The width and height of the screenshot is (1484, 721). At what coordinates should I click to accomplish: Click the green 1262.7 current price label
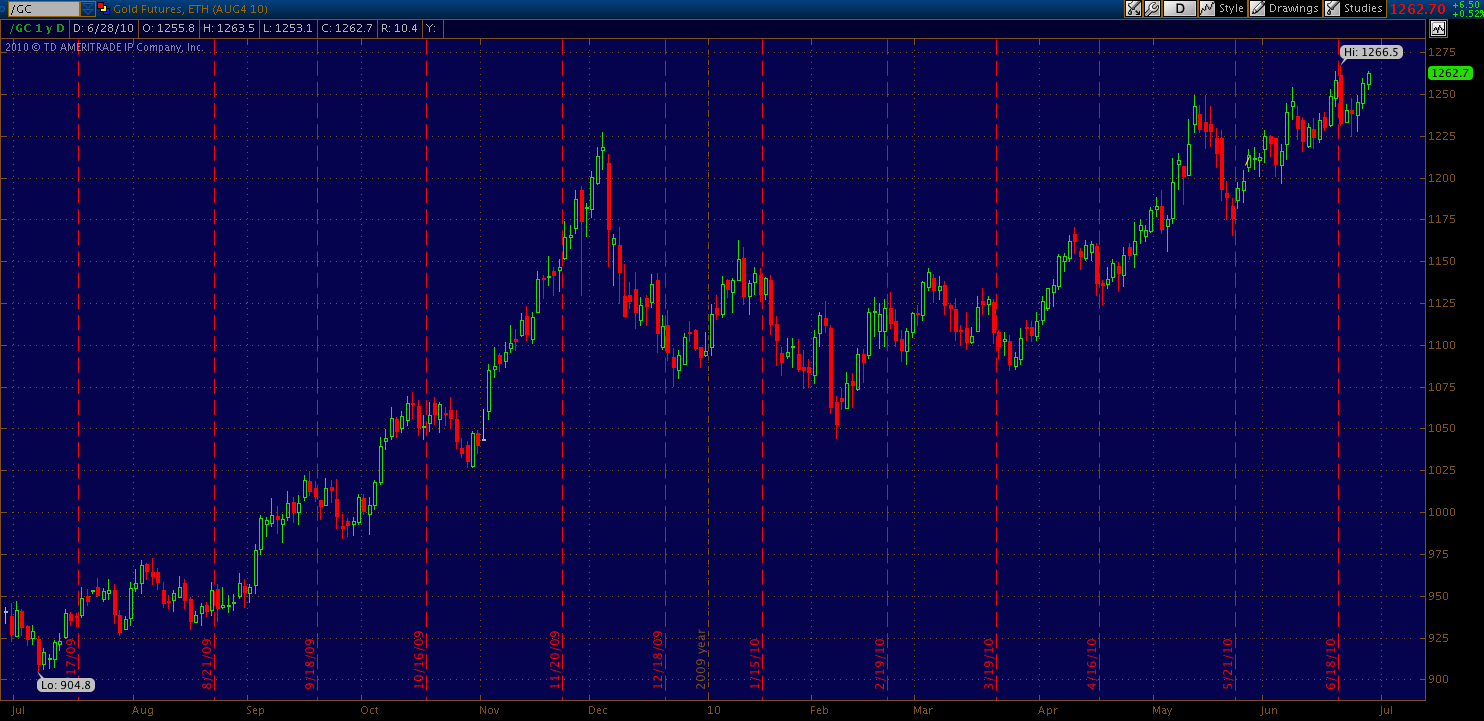pos(1449,73)
